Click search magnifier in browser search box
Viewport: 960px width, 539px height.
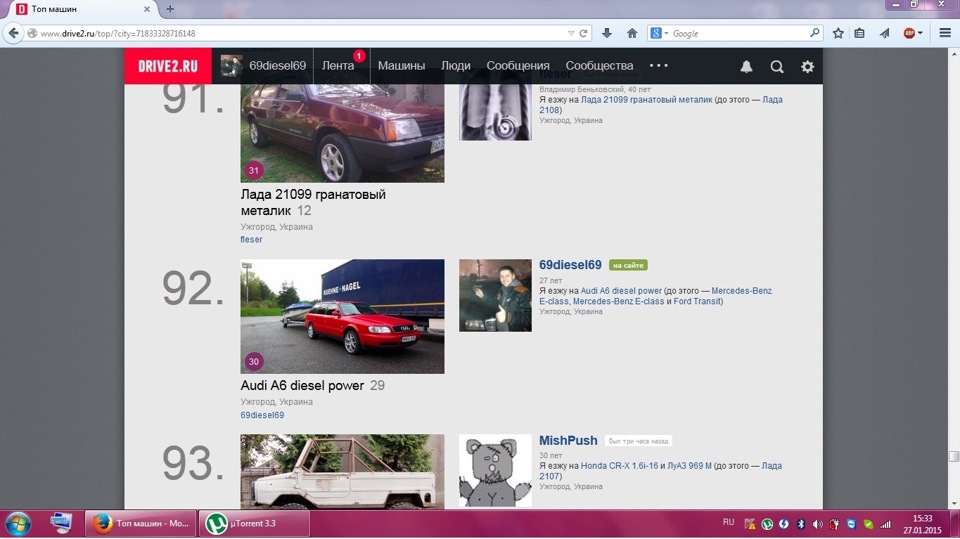coord(814,33)
